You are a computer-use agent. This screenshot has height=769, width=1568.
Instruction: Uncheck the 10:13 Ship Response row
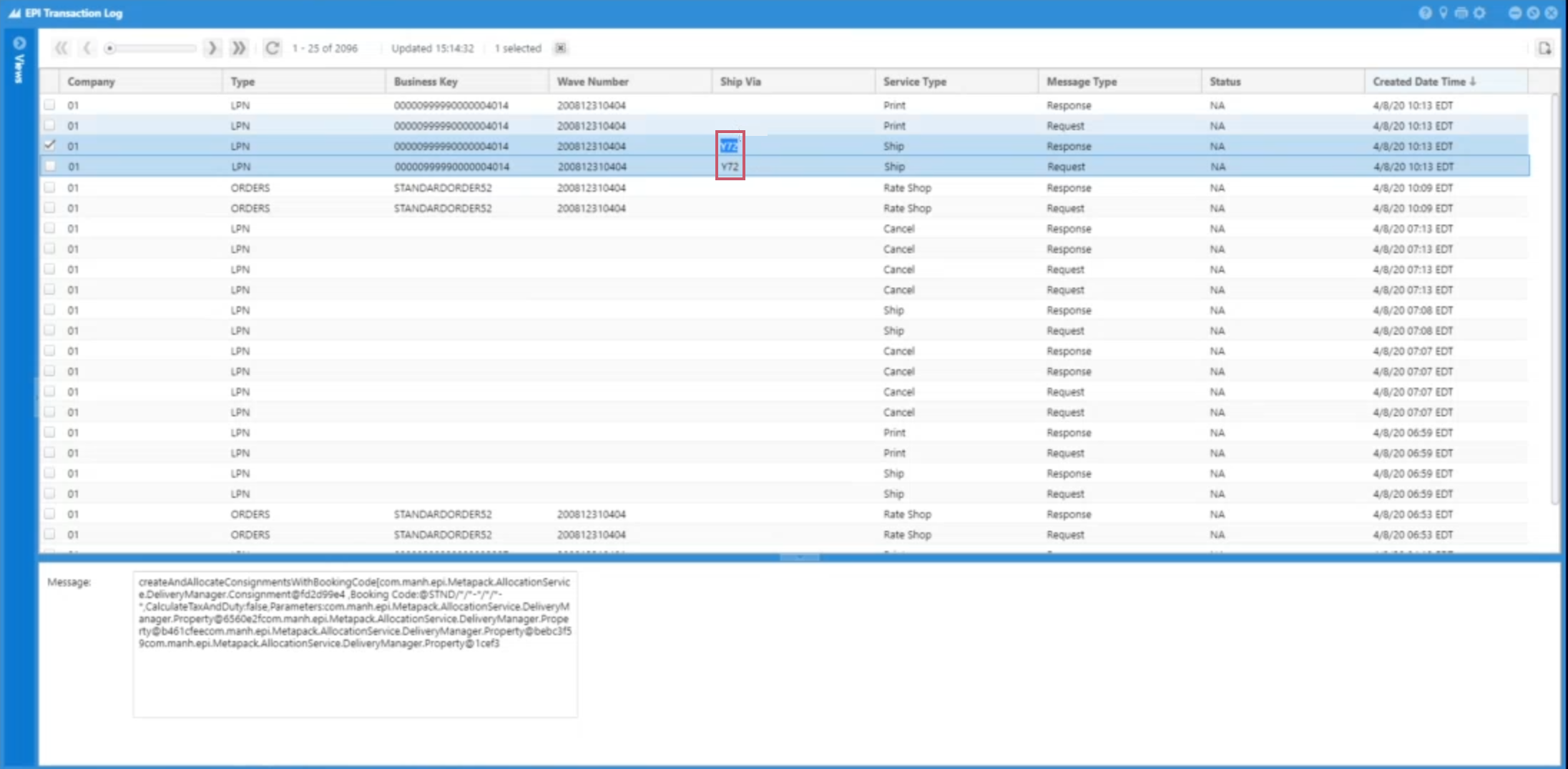coord(49,145)
